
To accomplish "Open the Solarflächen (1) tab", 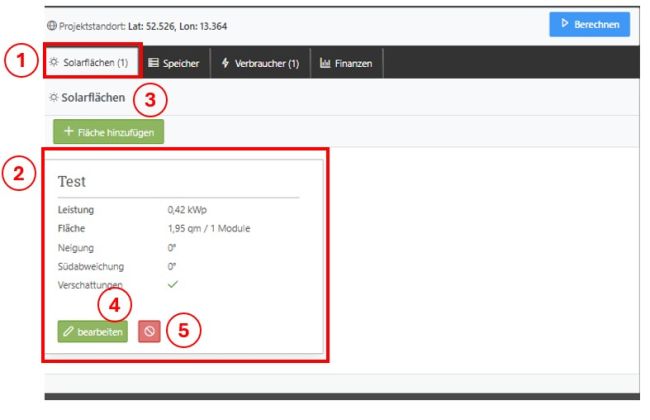I will (x=92, y=63).
